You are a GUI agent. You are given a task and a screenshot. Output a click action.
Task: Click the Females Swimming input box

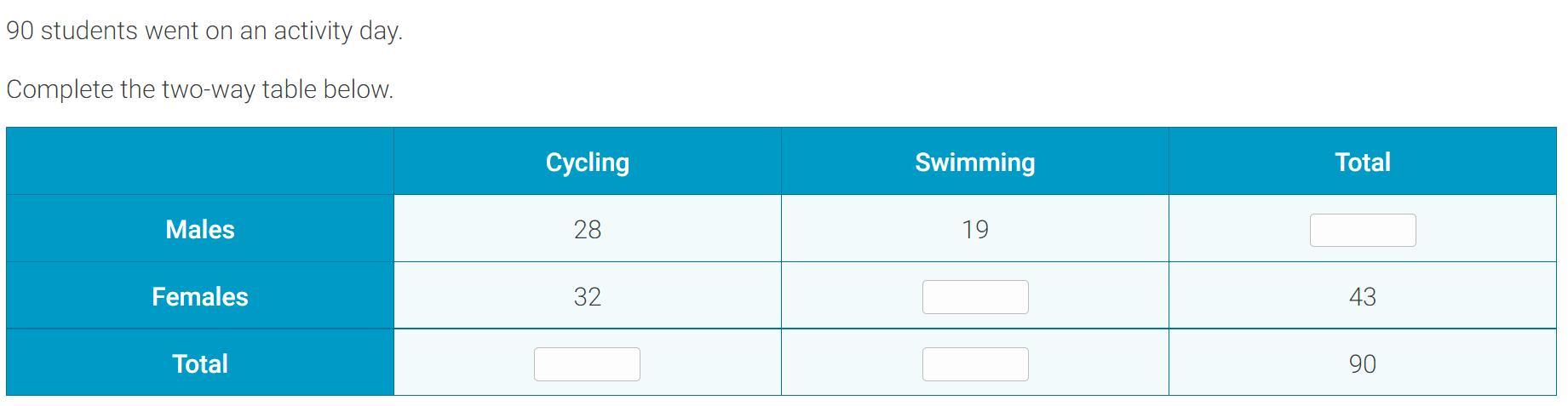tap(975, 297)
